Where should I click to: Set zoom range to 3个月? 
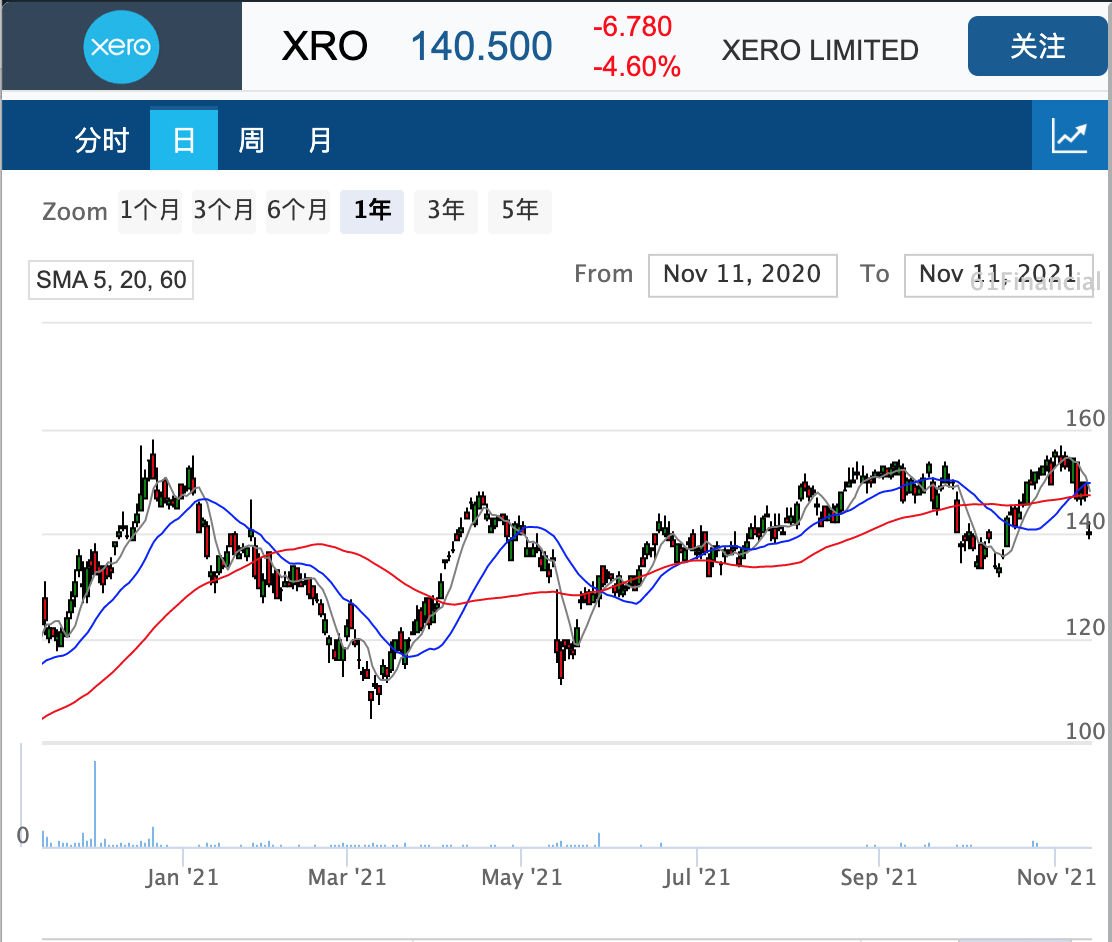(x=223, y=211)
